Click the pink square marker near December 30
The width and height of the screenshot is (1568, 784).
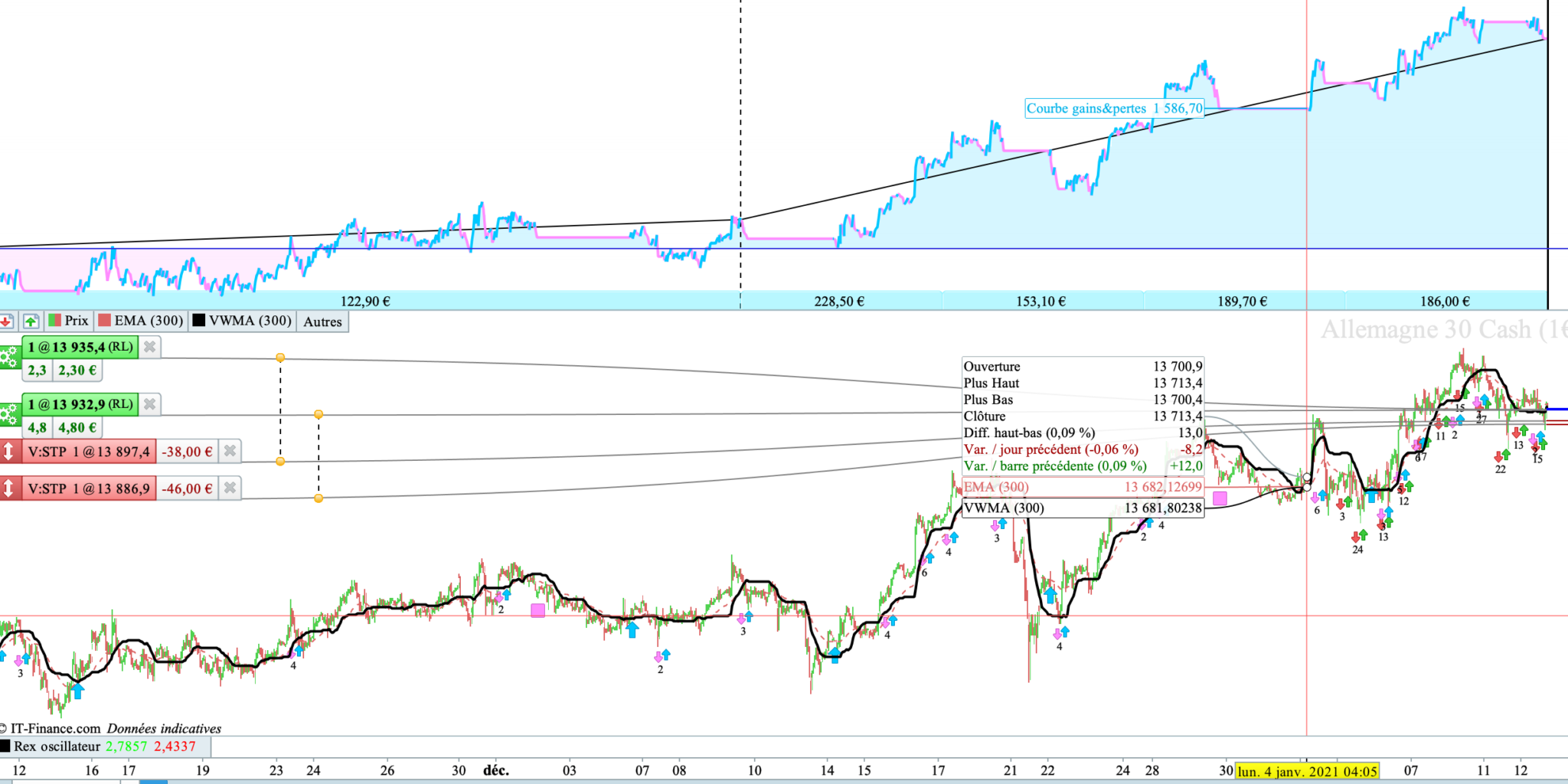[1220, 498]
